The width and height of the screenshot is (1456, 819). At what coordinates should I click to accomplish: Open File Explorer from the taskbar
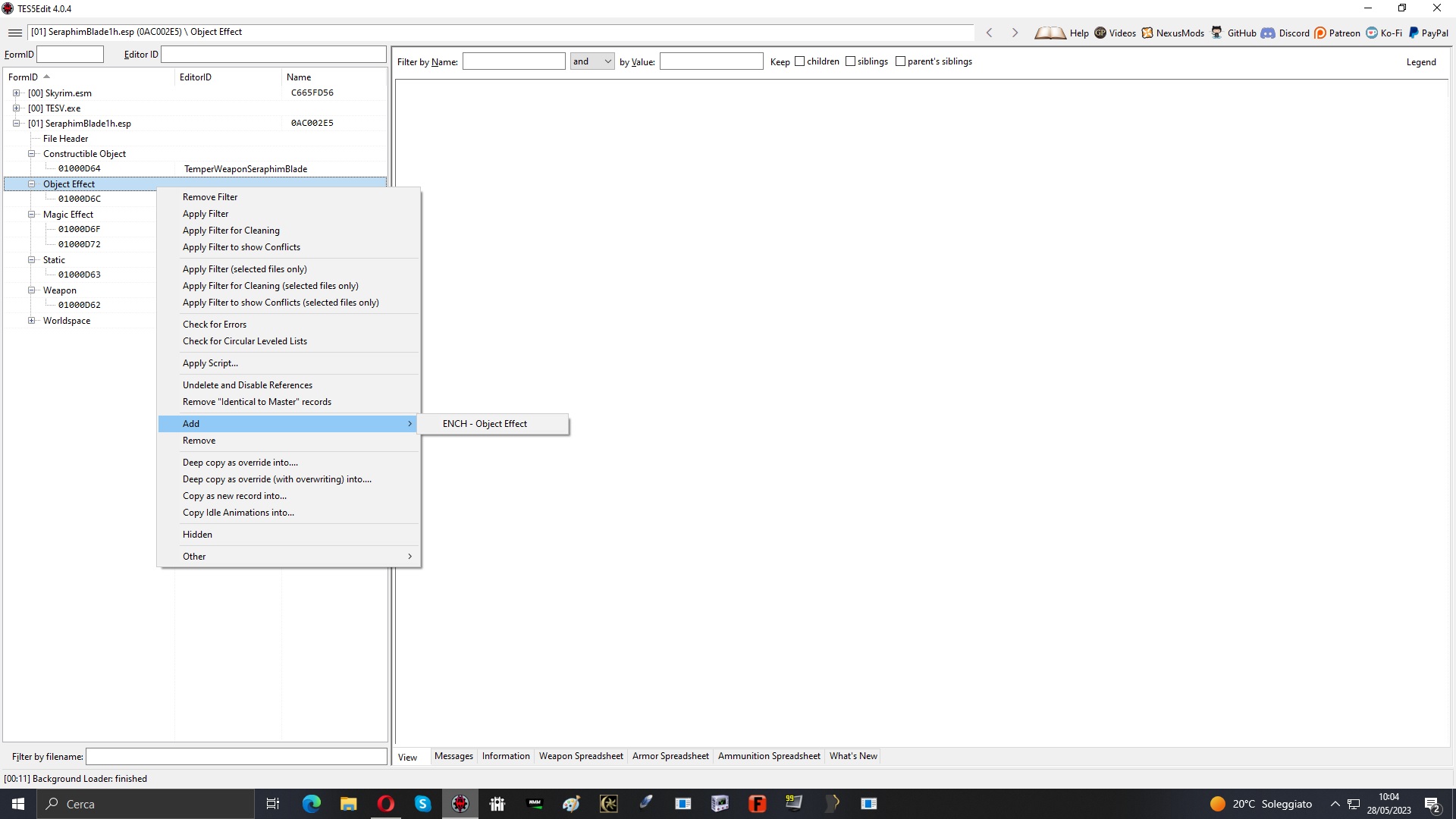[x=348, y=804]
